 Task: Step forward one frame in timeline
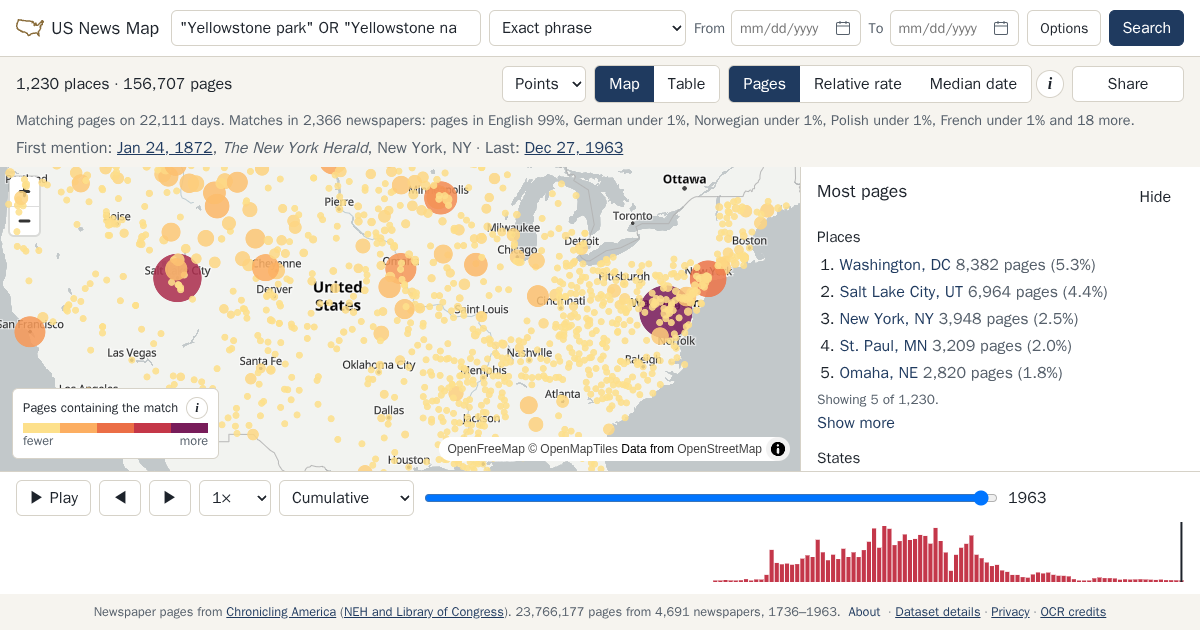click(x=170, y=498)
